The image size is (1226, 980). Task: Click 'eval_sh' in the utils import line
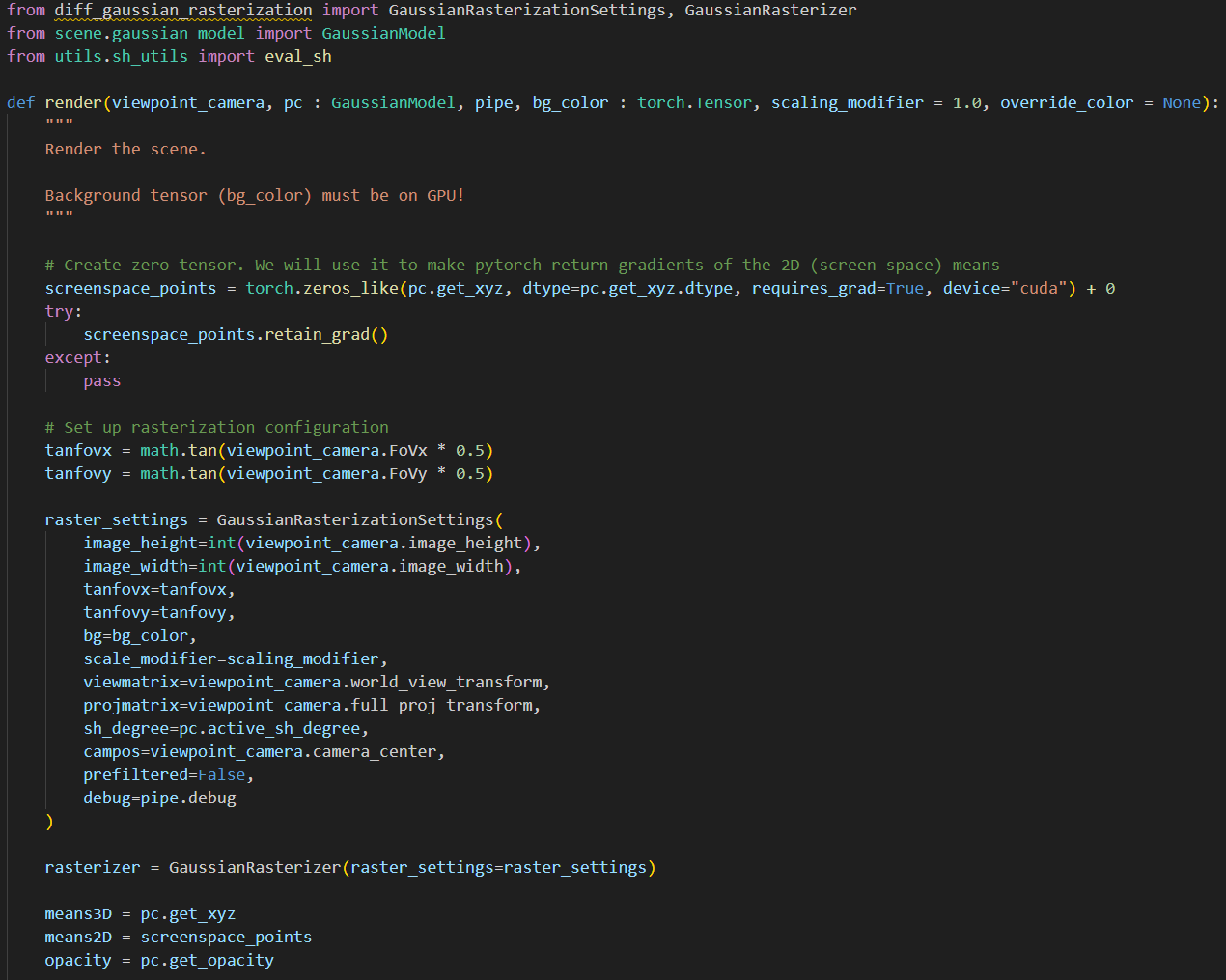coord(298,57)
